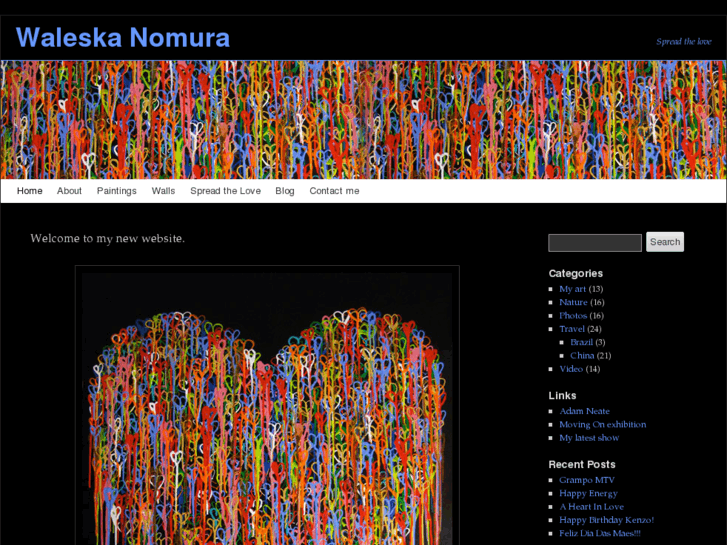Open the Nature category

tap(573, 302)
